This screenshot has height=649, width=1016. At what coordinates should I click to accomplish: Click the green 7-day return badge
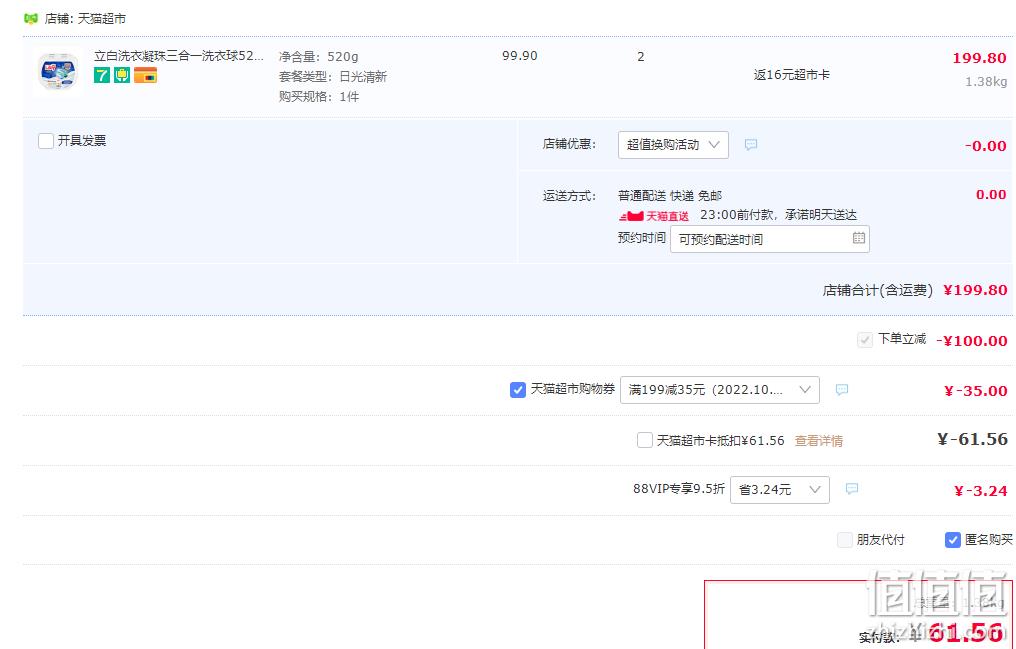coord(102,75)
